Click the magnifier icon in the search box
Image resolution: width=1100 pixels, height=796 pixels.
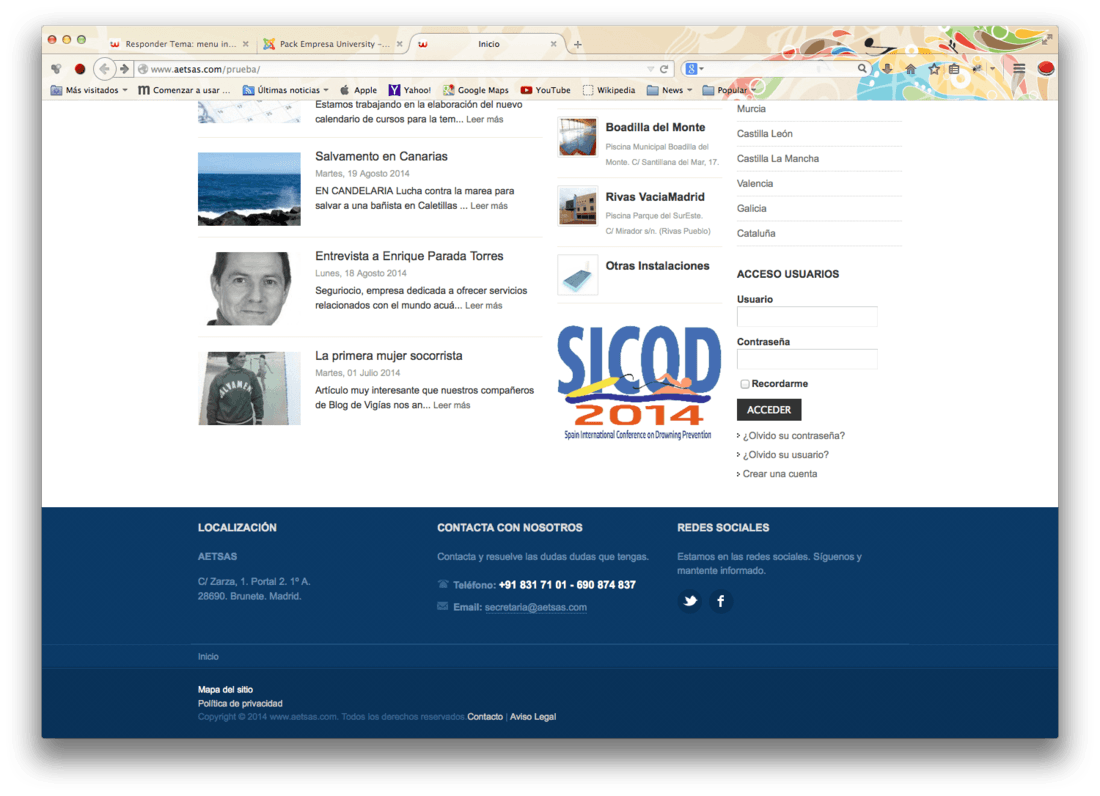[x=861, y=69]
